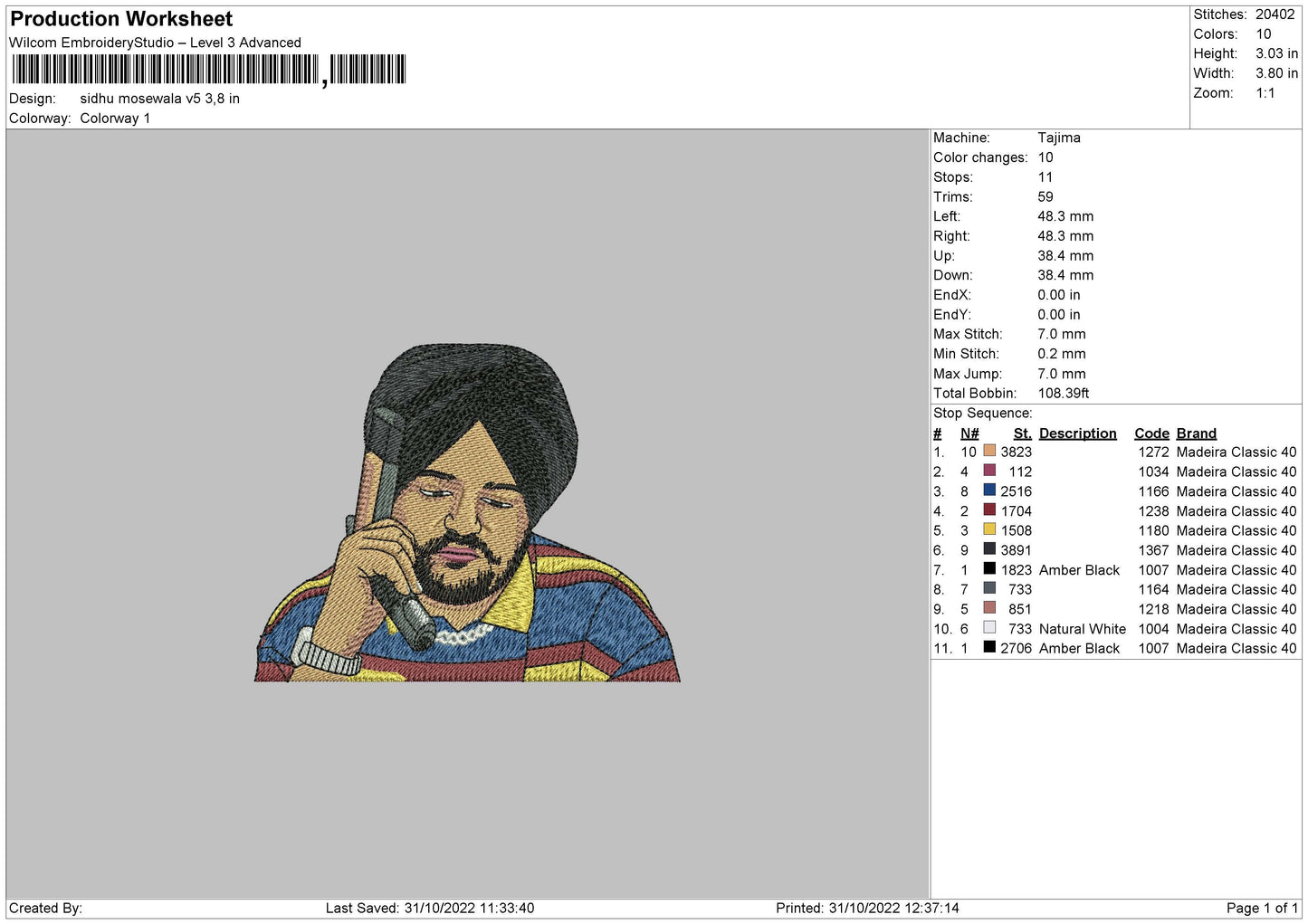Click the Description column header
Image resolution: width=1308 pixels, height=924 pixels.
coord(1078,433)
